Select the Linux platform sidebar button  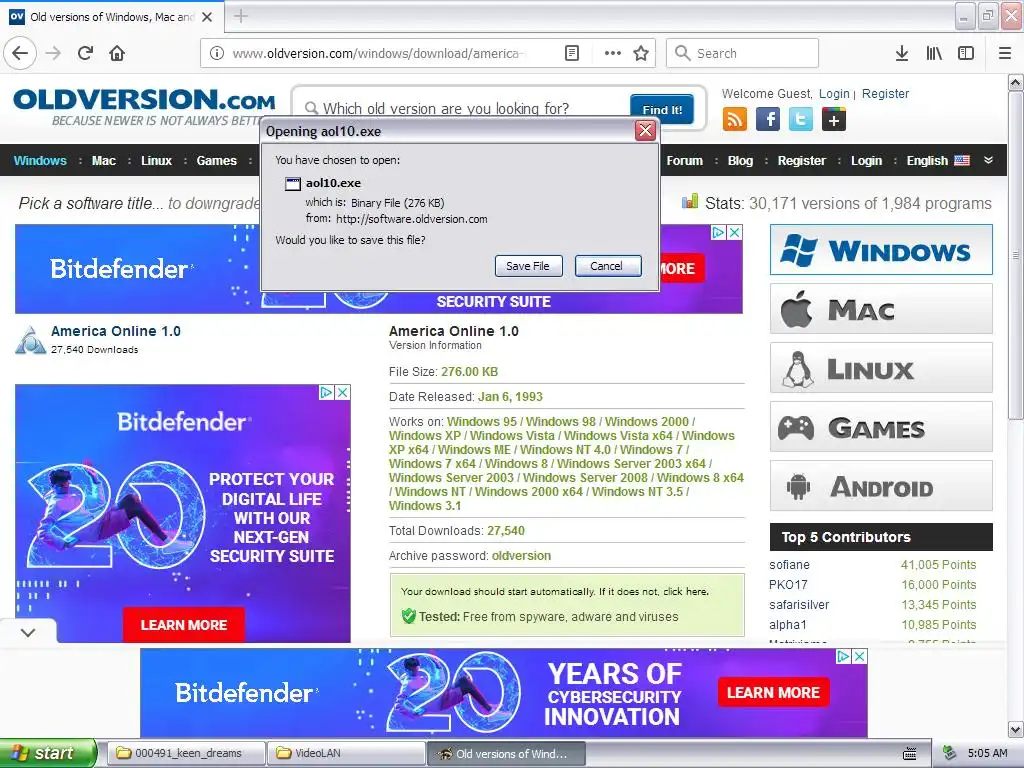point(881,368)
